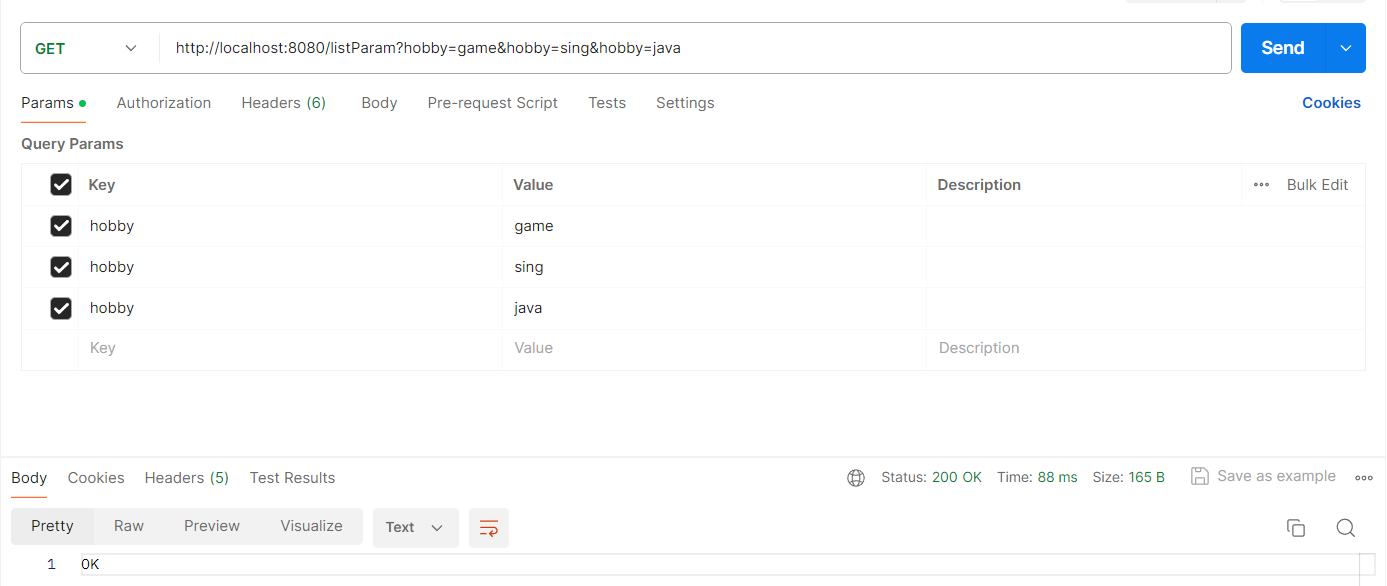Expand the Send button arrow dropdown
Viewport: 1387px width, 586px height.
1346,48
